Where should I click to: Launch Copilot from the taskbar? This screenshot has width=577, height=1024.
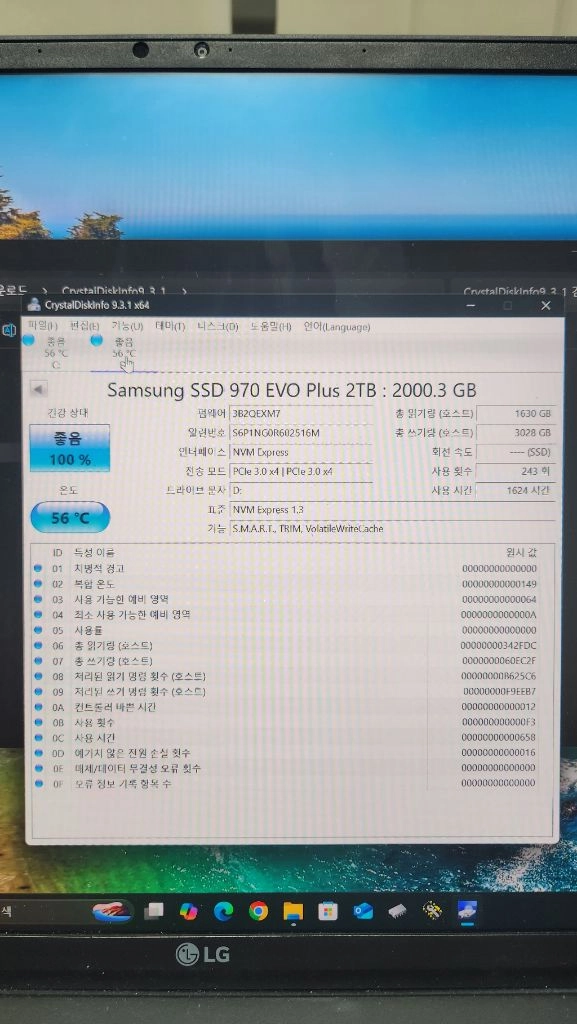(189, 910)
